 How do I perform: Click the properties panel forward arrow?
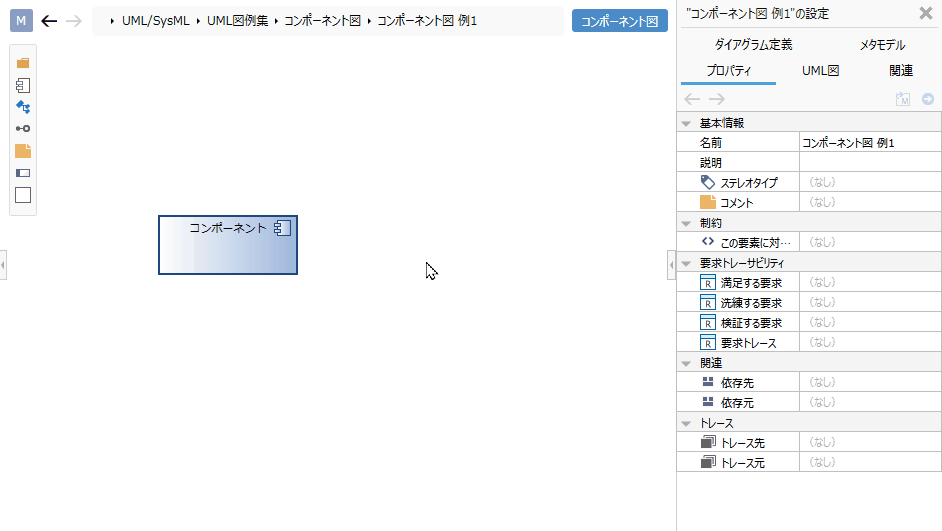[717, 99]
